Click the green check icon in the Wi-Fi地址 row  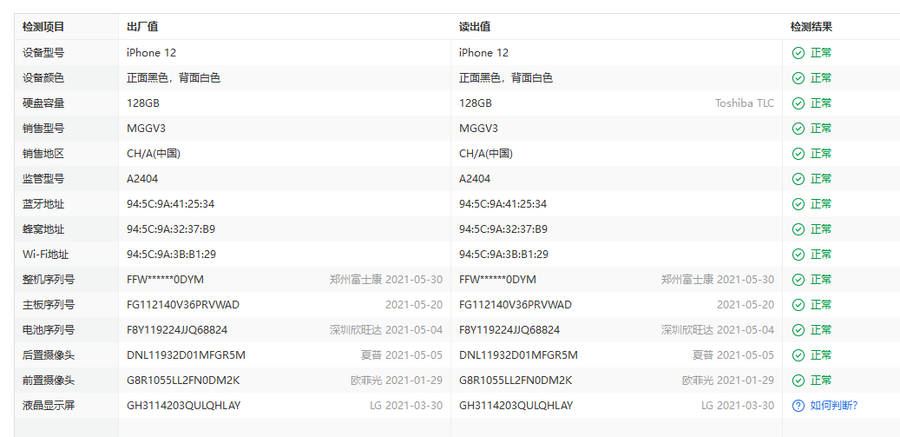[x=798, y=254]
